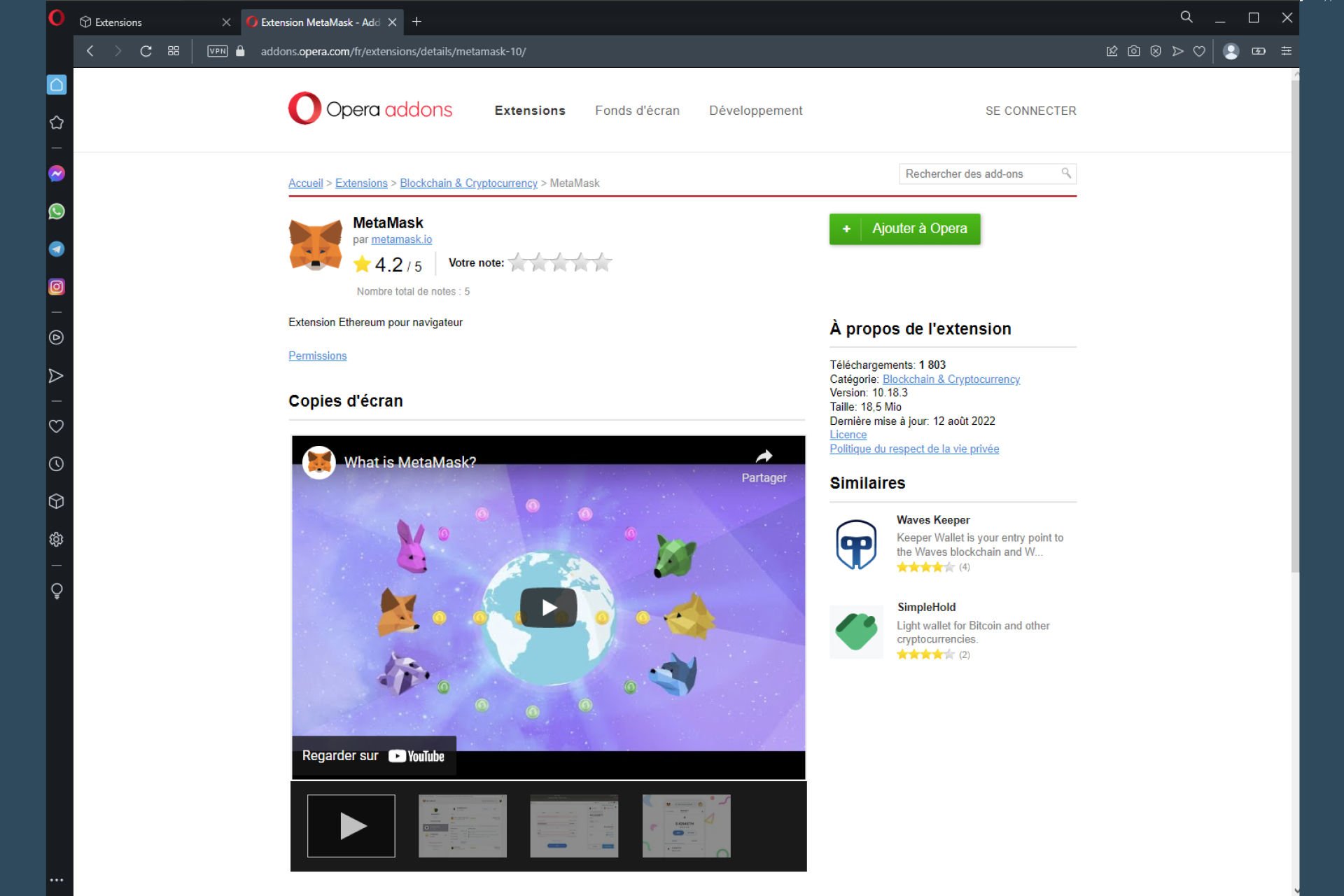Open History clock in sidebar
The width and height of the screenshot is (1344, 896).
[x=57, y=464]
